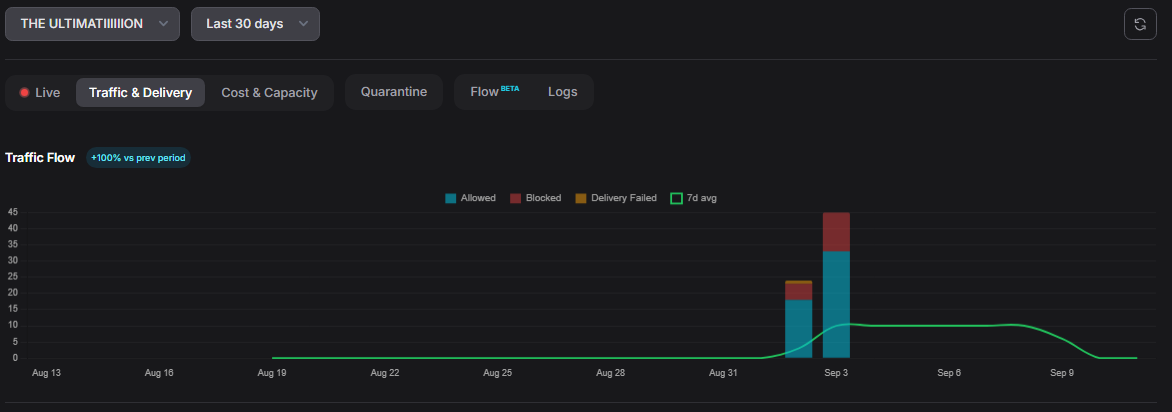
Task: Toggle the Blocked legend series
Action: (535, 198)
